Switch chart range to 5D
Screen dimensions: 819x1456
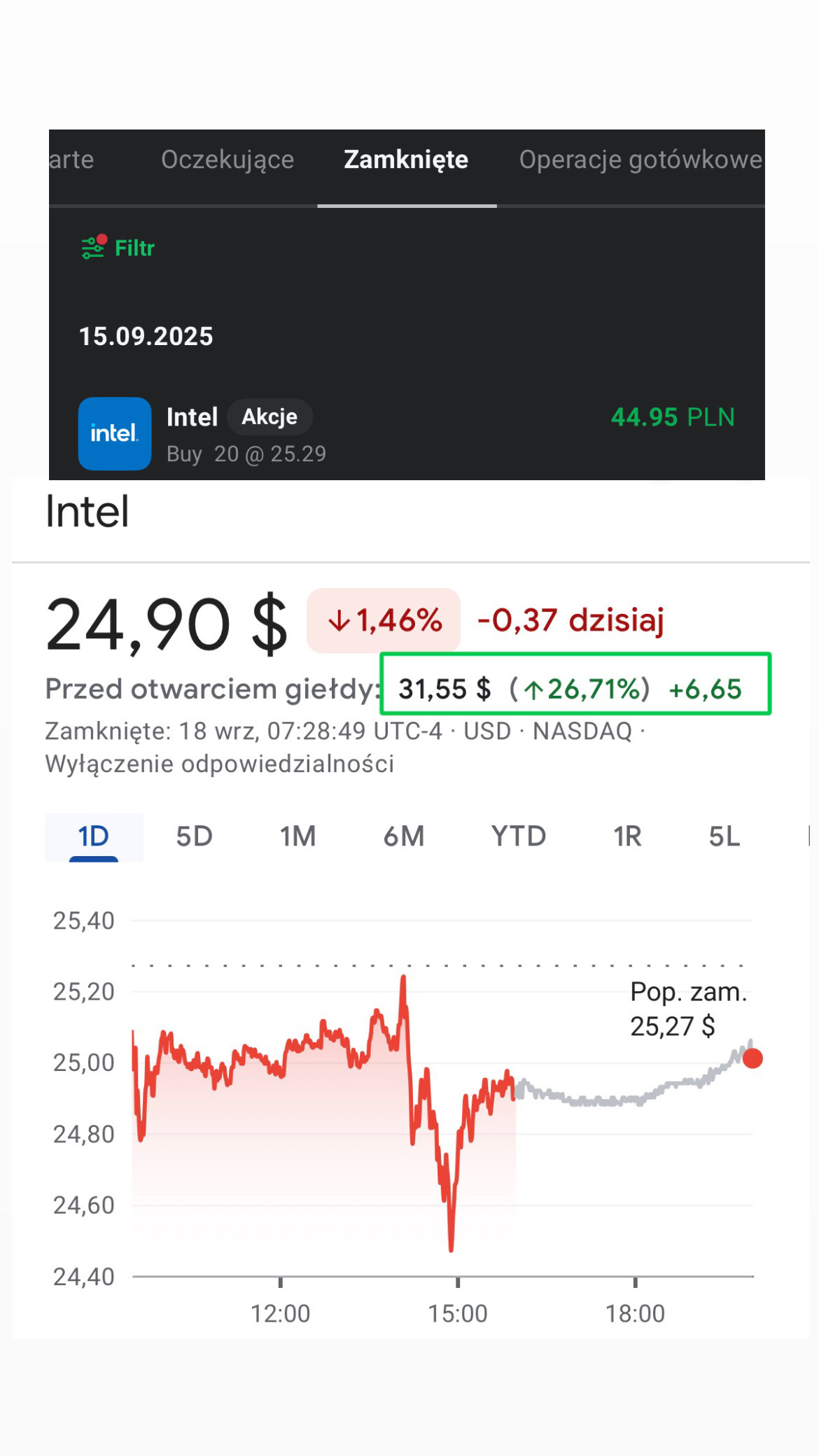click(x=194, y=836)
